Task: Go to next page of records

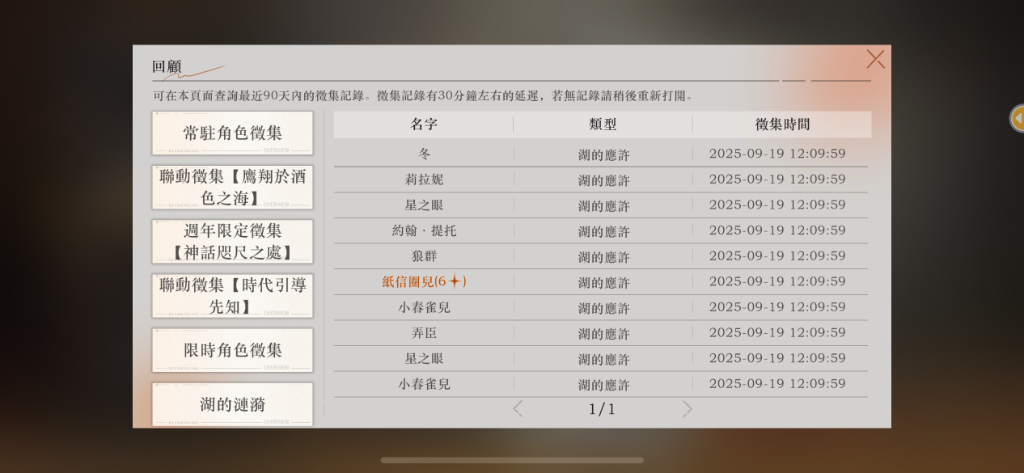Action: (687, 408)
